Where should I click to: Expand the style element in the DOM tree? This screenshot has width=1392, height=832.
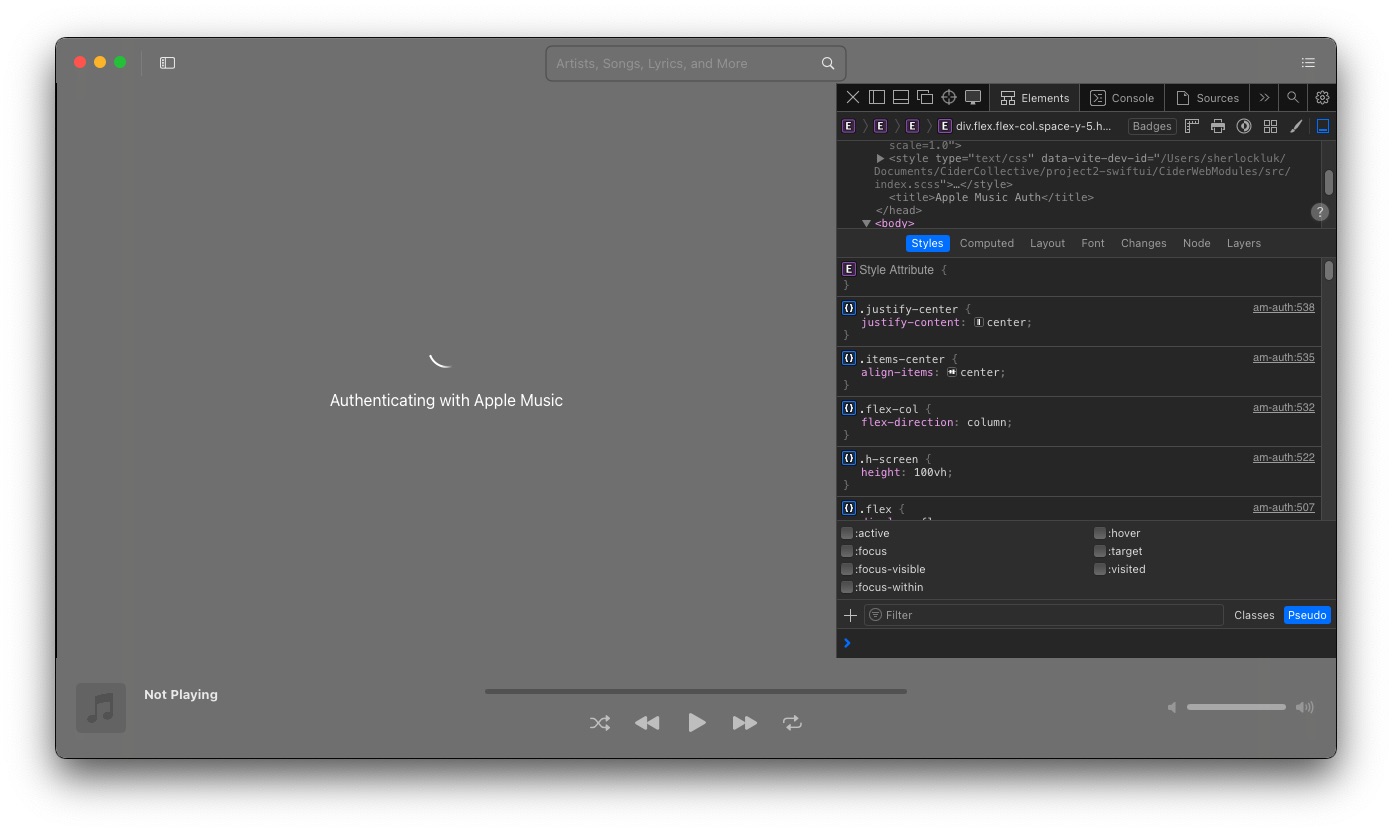(880, 159)
